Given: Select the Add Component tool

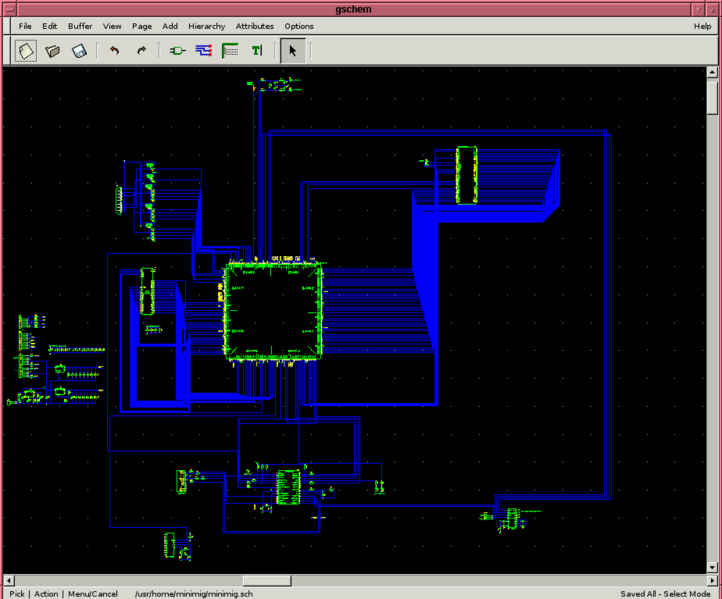Looking at the screenshot, I should tap(177, 50).
